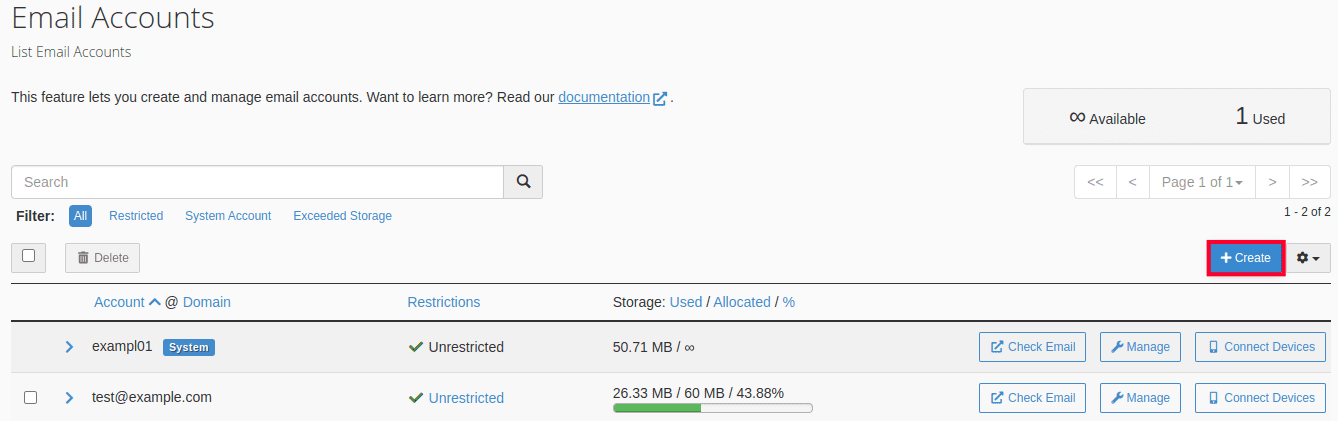This screenshot has width=1338, height=421.
Task: Go to the last page arrow
Action: coord(1310,182)
